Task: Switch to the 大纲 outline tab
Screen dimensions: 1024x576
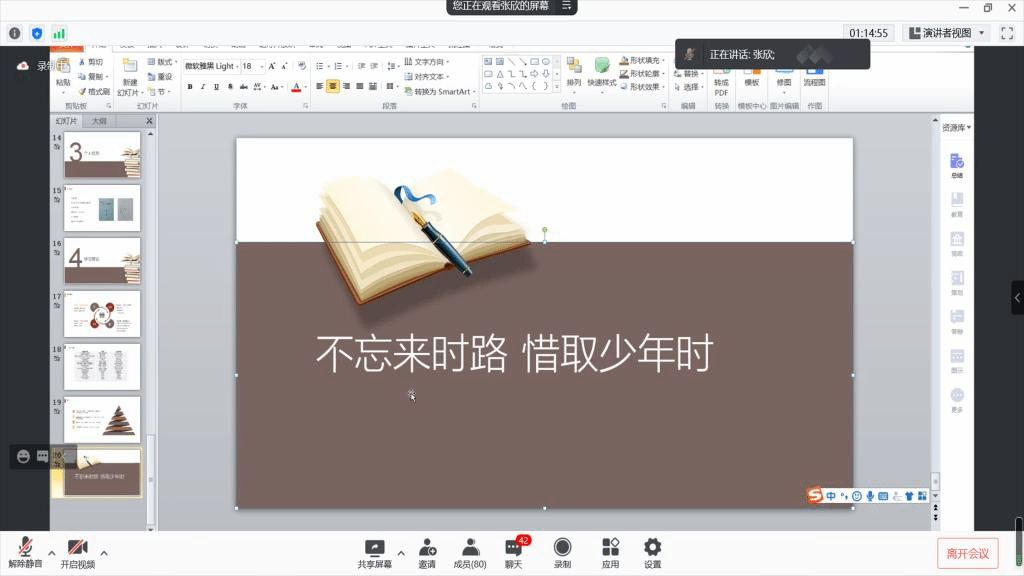Action: tap(99, 121)
